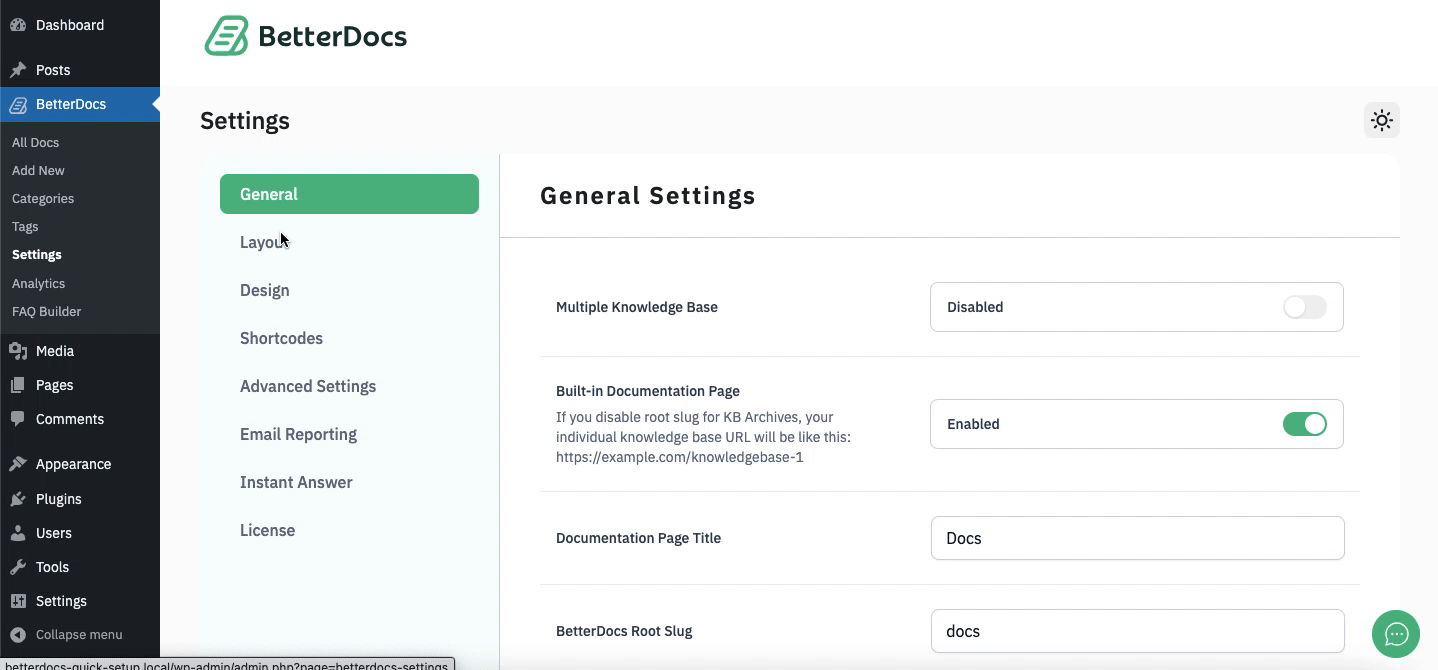Open the green chat support bubble
The height and width of the screenshot is (670, 1438).
(x=1395, y=634)
